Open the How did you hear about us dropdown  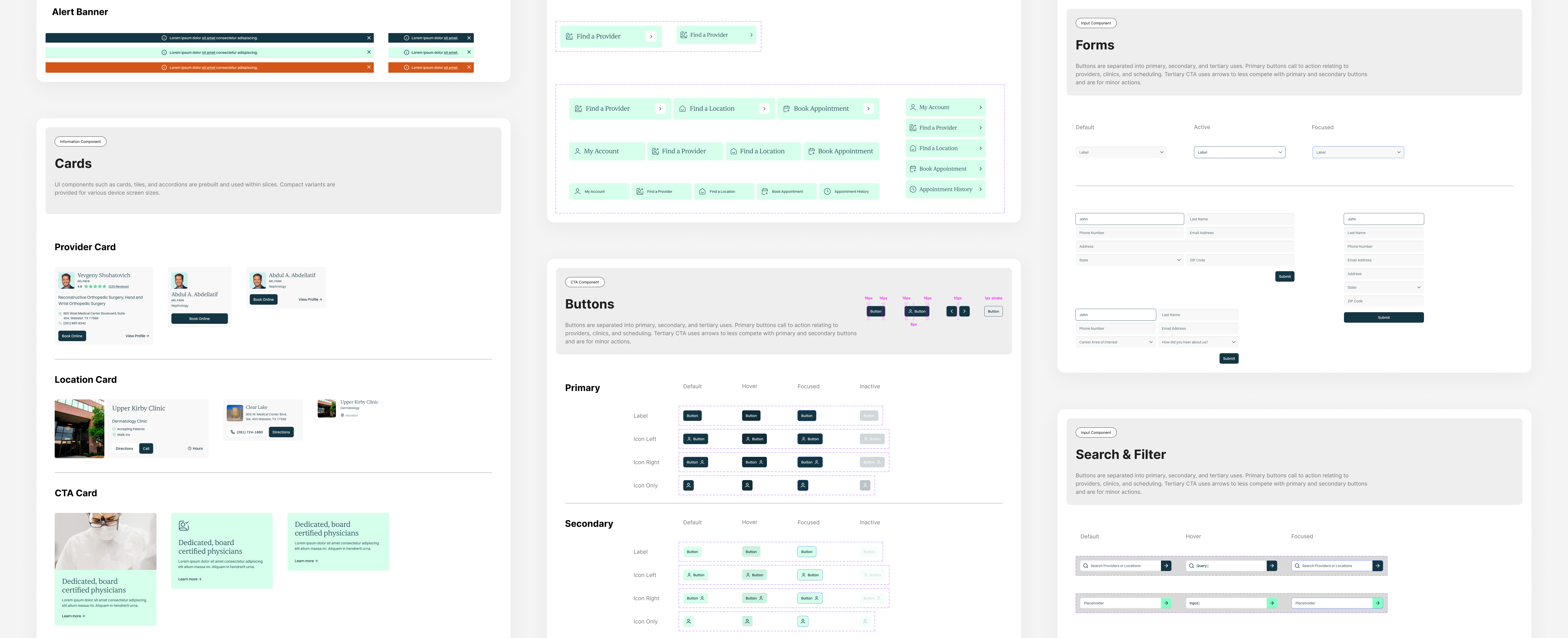pos(1199,342)
